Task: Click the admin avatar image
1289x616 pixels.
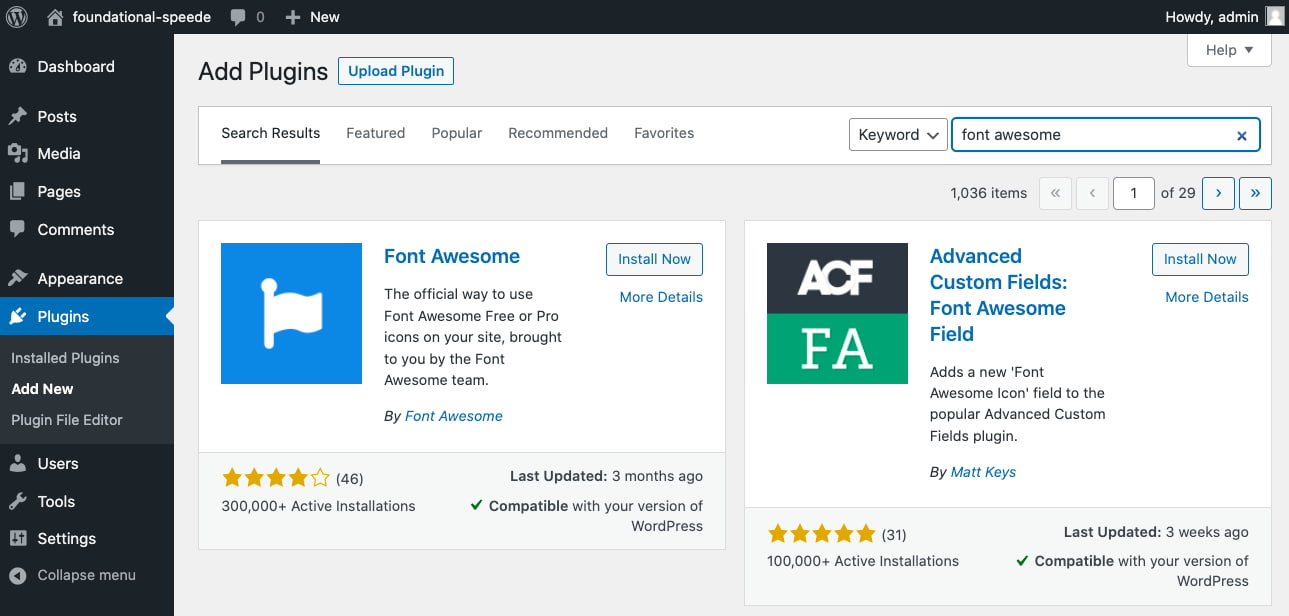Action: pos(1275,17)
